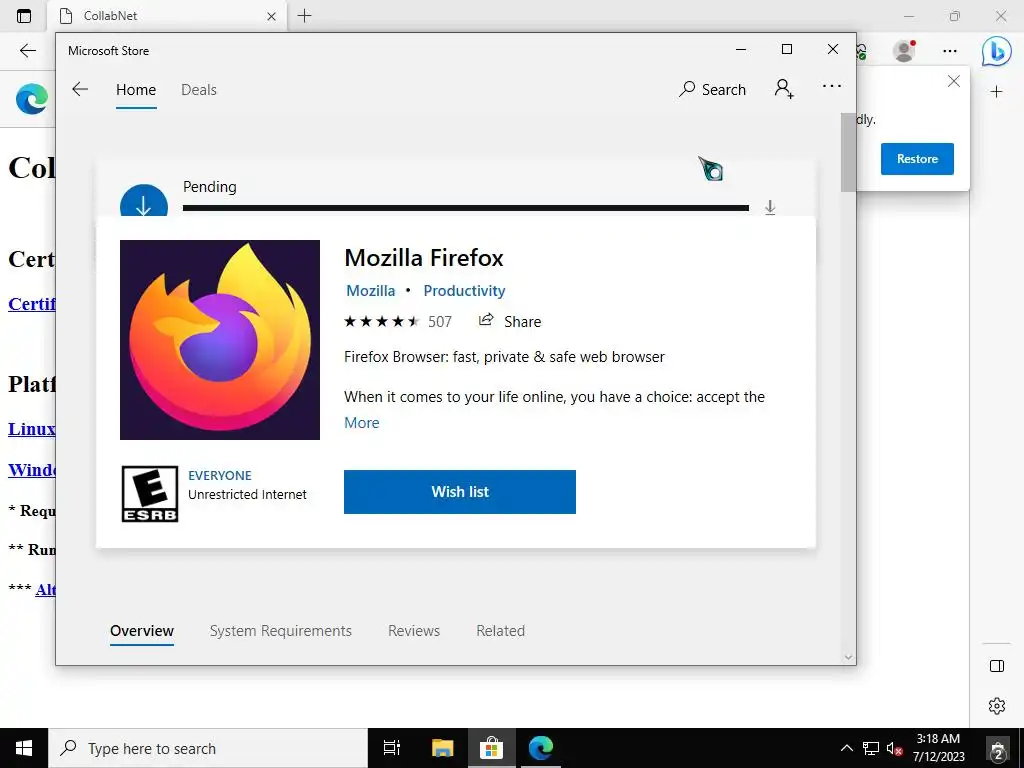Click the small download arrow beside progress bar
This screenshot has width=1024, height=768.
[x=770, y=207]
